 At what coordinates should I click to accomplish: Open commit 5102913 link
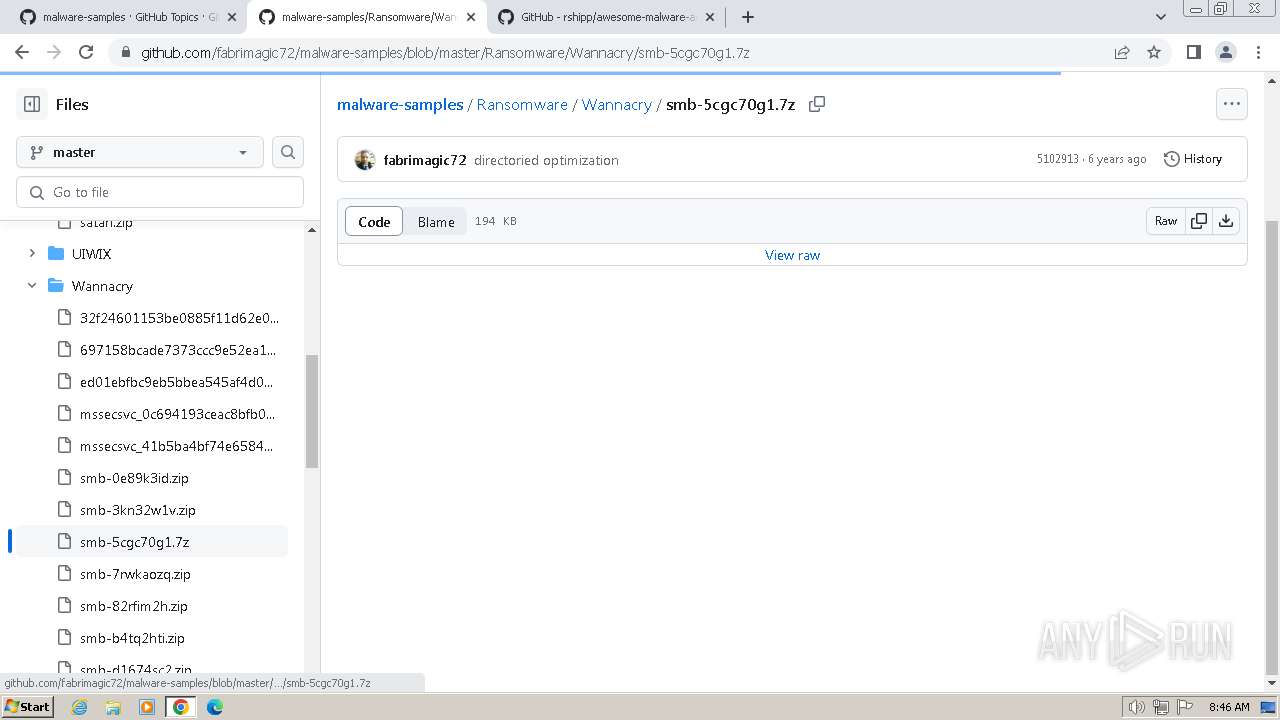1058,159
